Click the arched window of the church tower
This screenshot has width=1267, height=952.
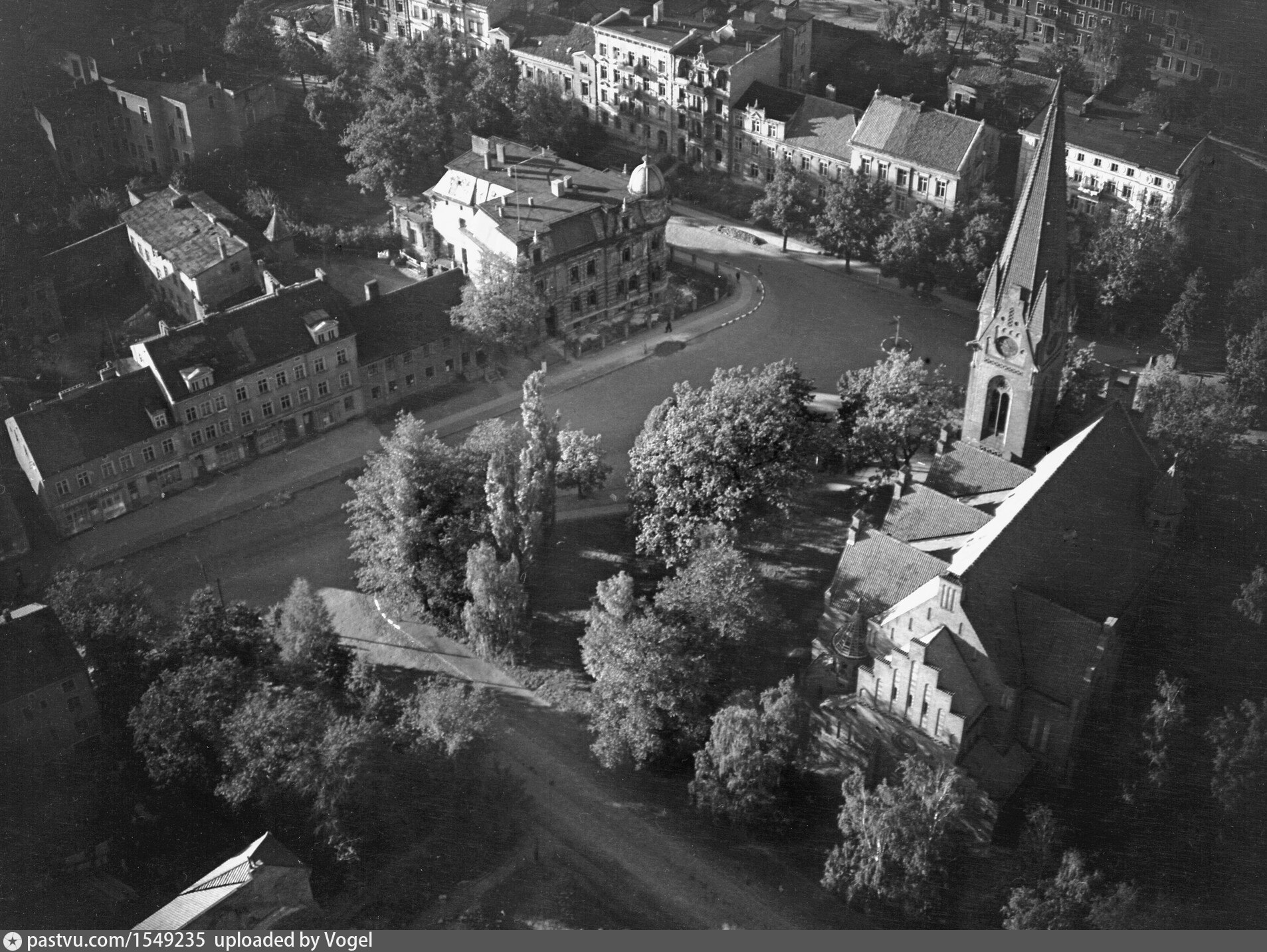pos(996,405)
